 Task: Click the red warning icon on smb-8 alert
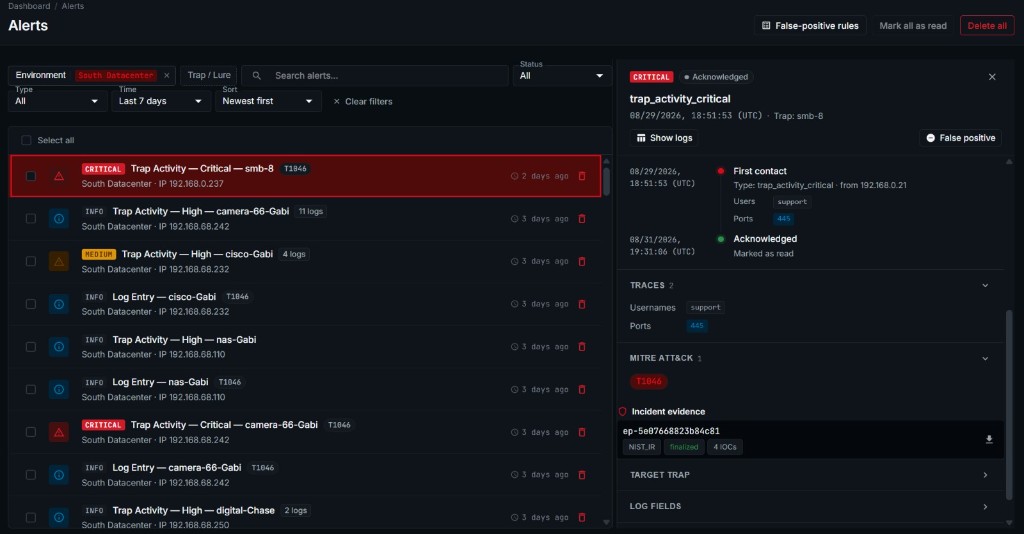tap(59, 176)
